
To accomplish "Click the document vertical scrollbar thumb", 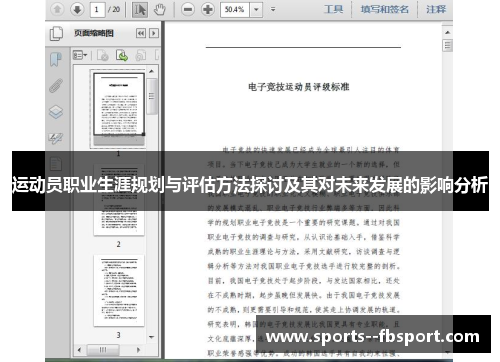I will click(x=448, y=45).
